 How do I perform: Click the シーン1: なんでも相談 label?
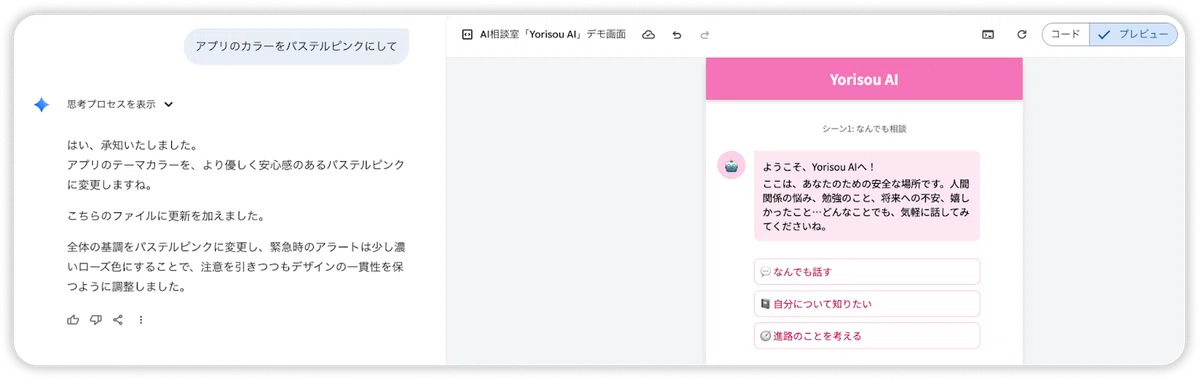click(x=864, y=129)
